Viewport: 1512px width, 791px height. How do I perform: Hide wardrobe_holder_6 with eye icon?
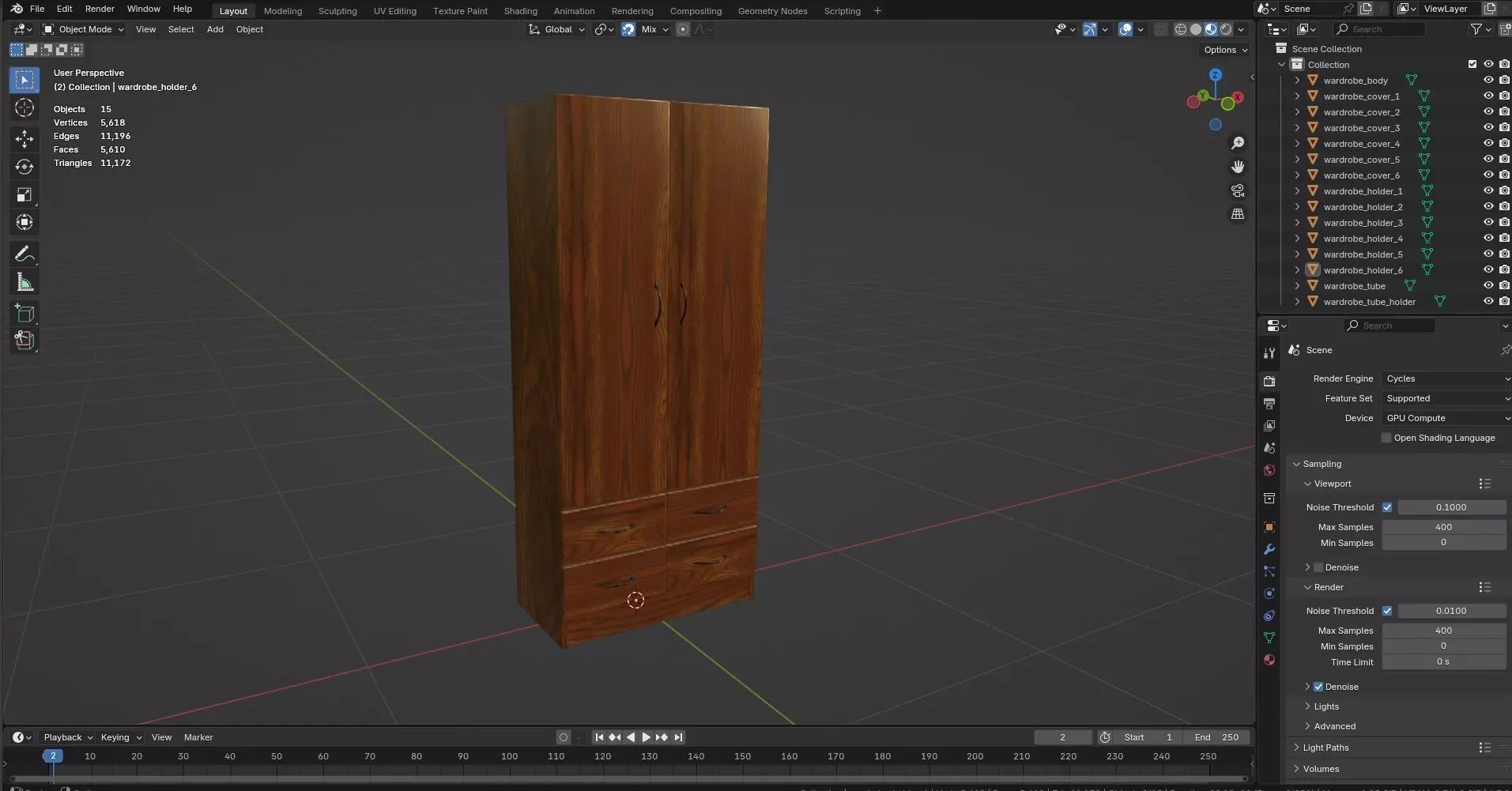click(x=1488, y=269)
